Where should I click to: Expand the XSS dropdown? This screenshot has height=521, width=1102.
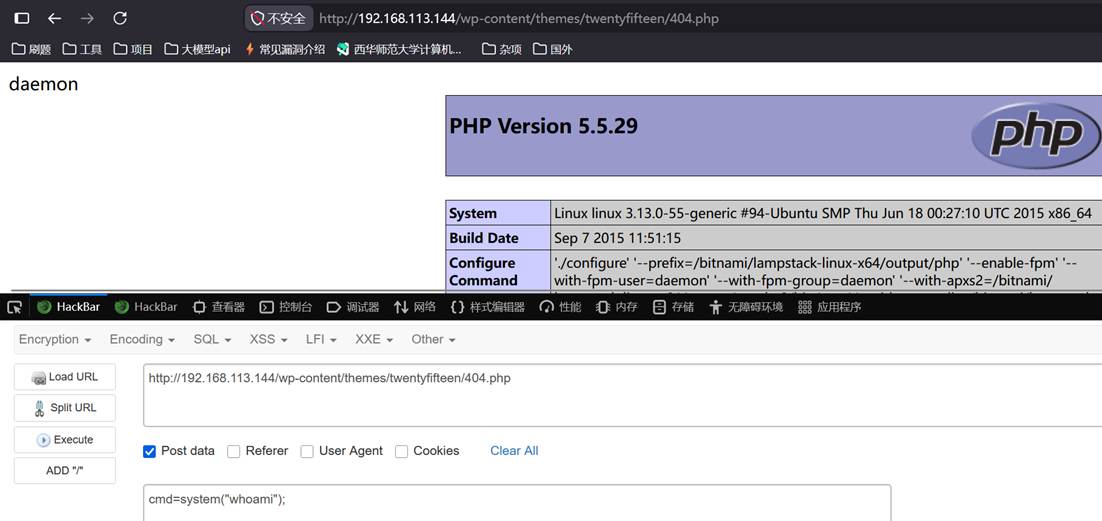(x=268, y=340)
